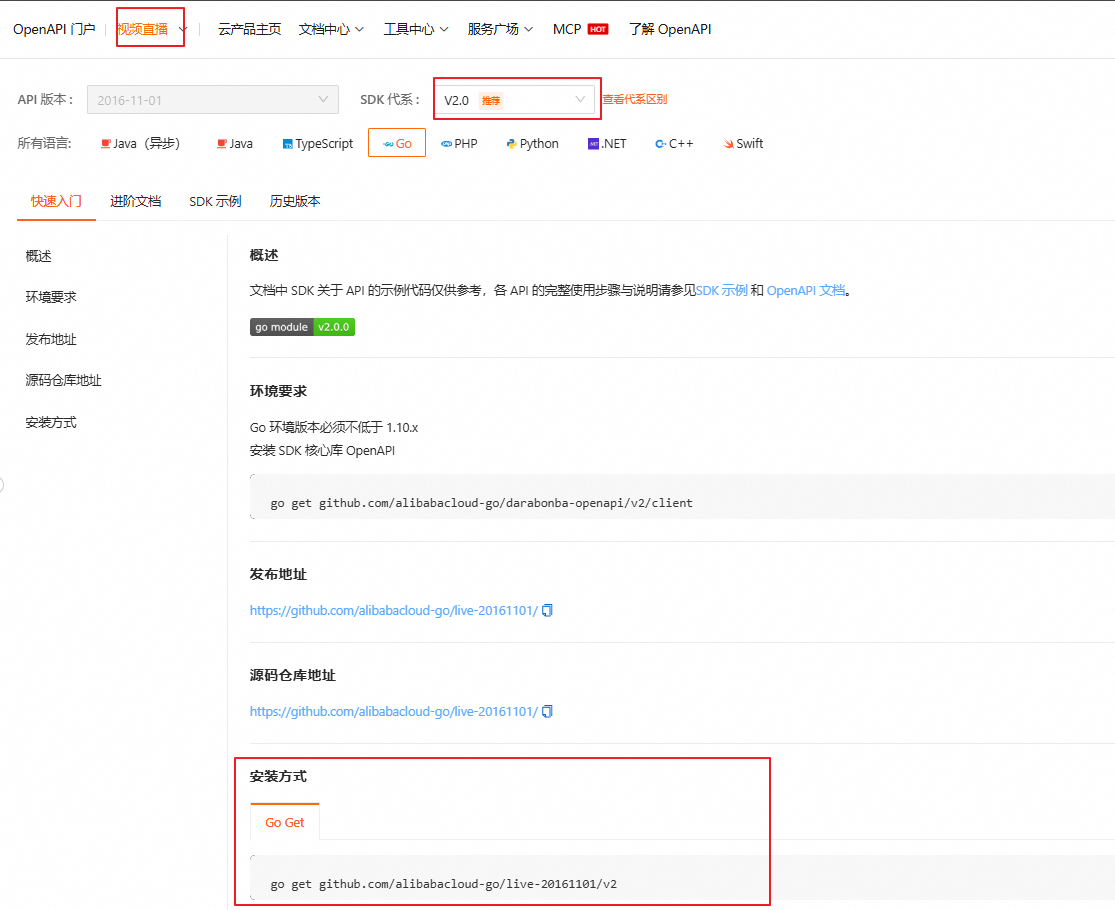The image size is (1115, 910).
Task: Open the OpenAPI 门户 home link
Action: 54,29
